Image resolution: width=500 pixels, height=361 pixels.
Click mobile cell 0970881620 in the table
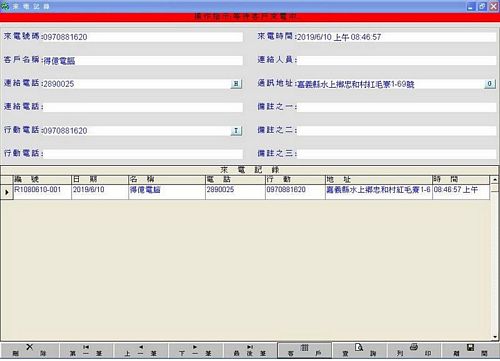coord(295,192)
